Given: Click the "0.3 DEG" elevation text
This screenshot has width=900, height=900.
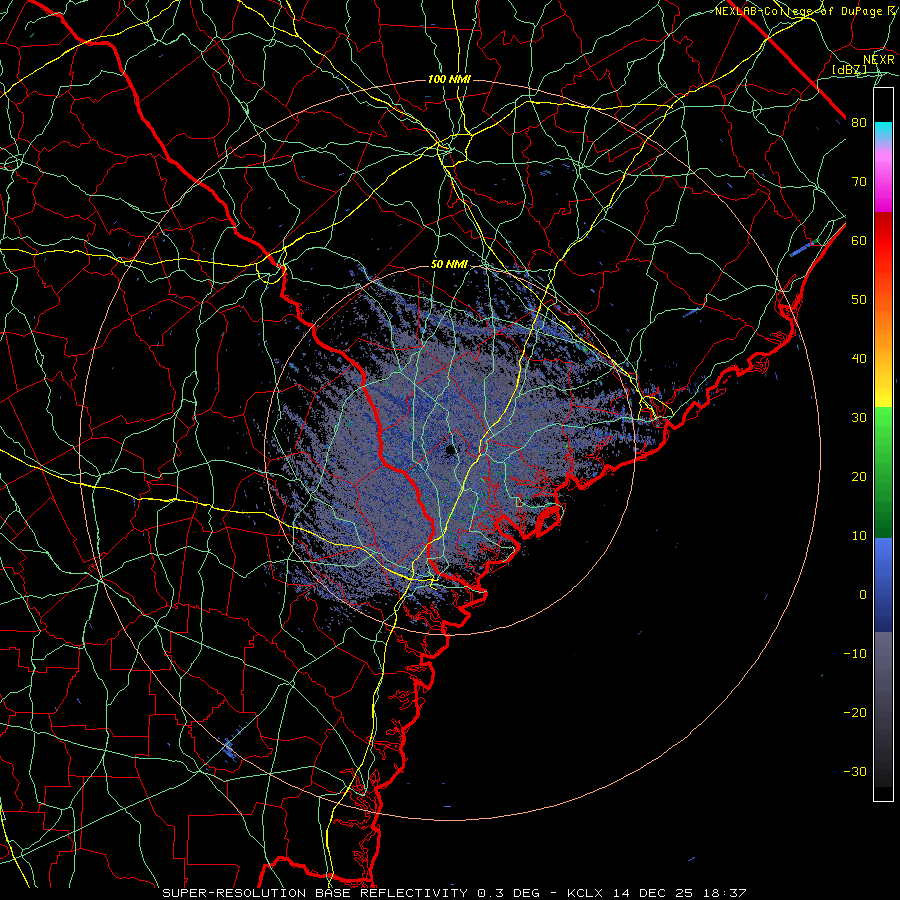Looking at the screenshot, I should (x=509, y=893).
